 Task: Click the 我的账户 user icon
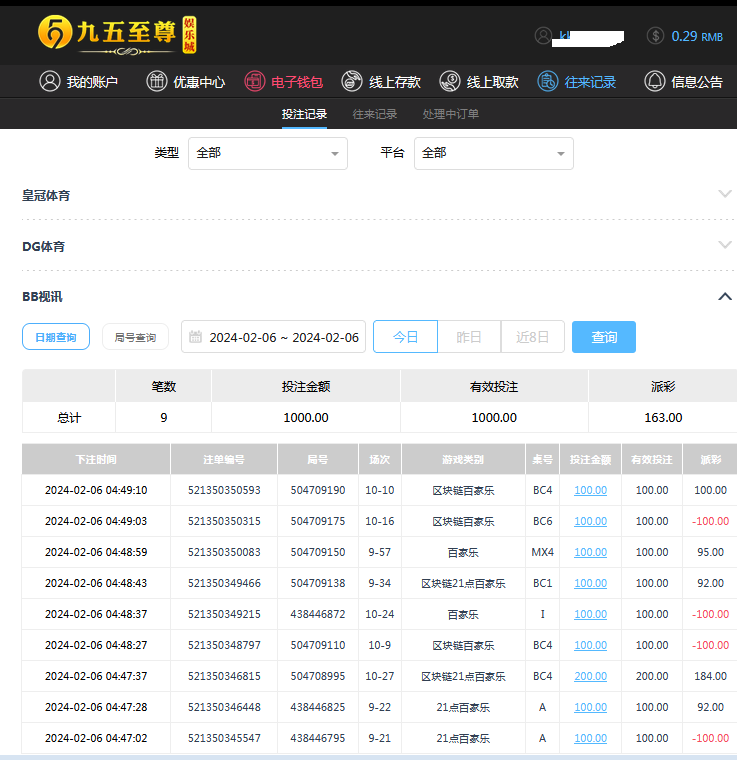tap(50, 82)
